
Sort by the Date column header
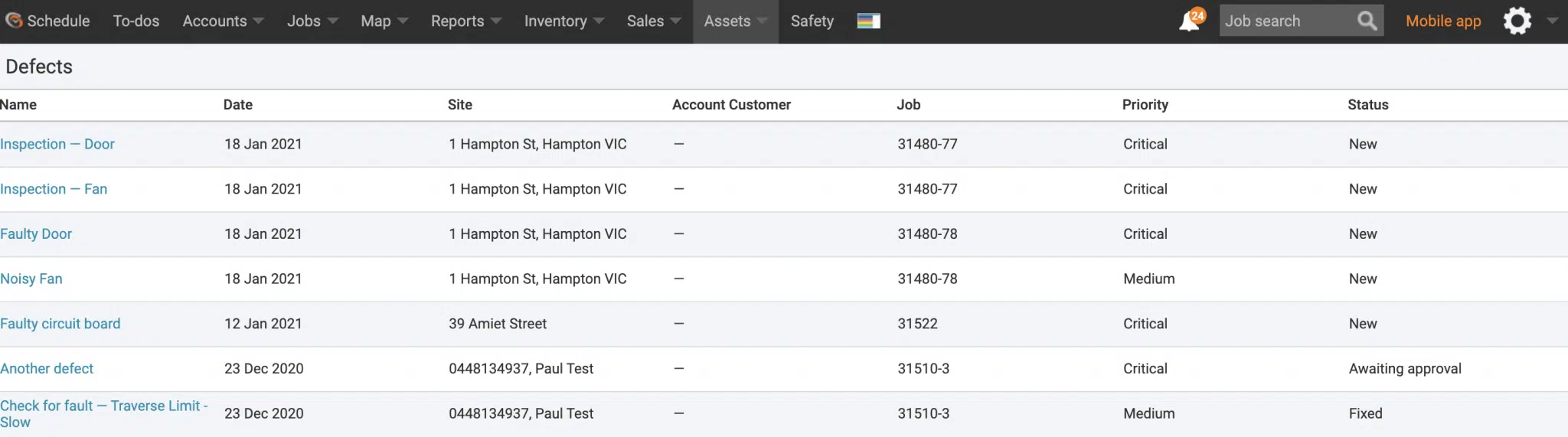238,105
